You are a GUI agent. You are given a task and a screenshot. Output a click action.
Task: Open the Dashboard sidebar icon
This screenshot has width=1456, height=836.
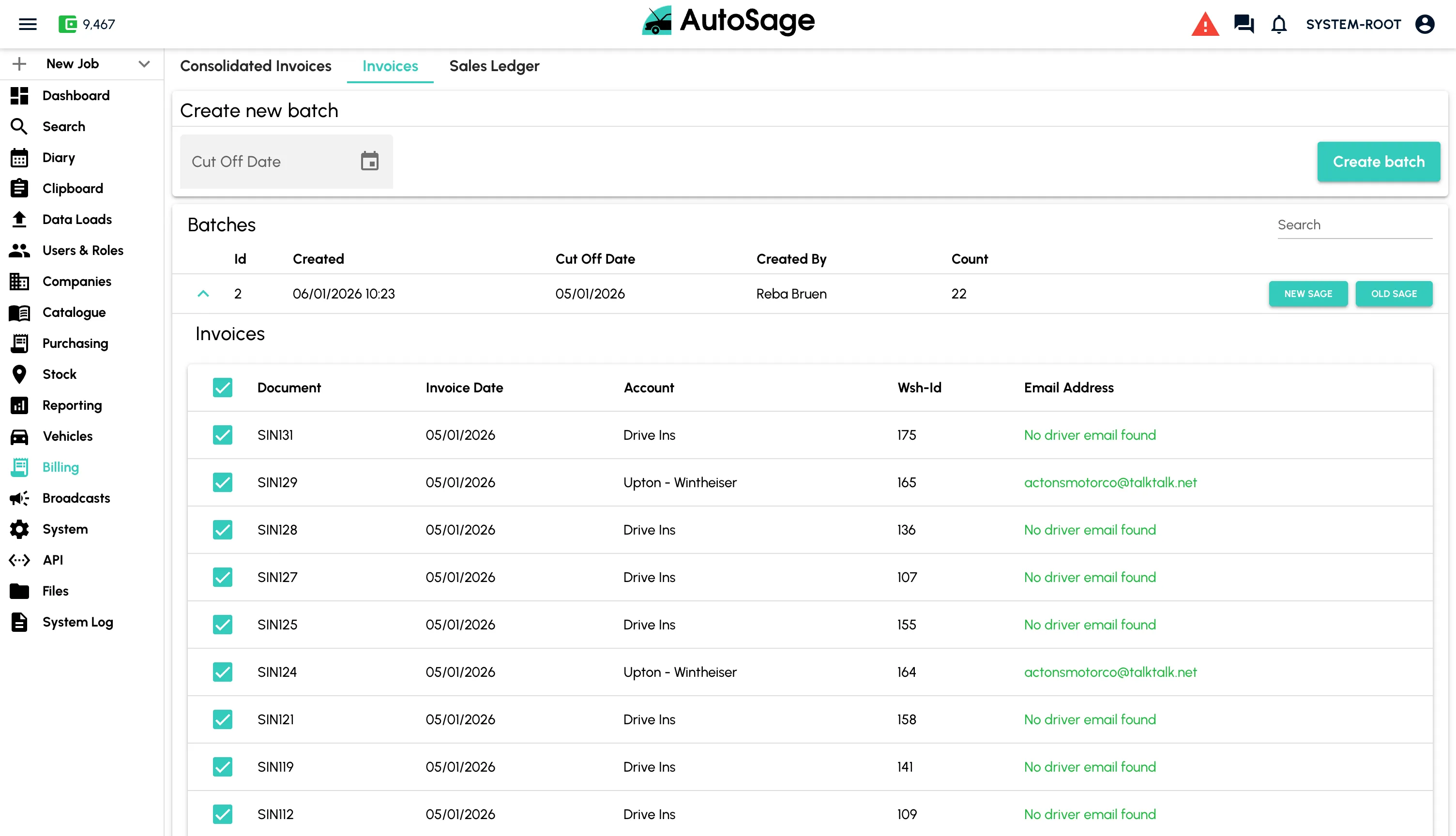click(x=19, y=95)
